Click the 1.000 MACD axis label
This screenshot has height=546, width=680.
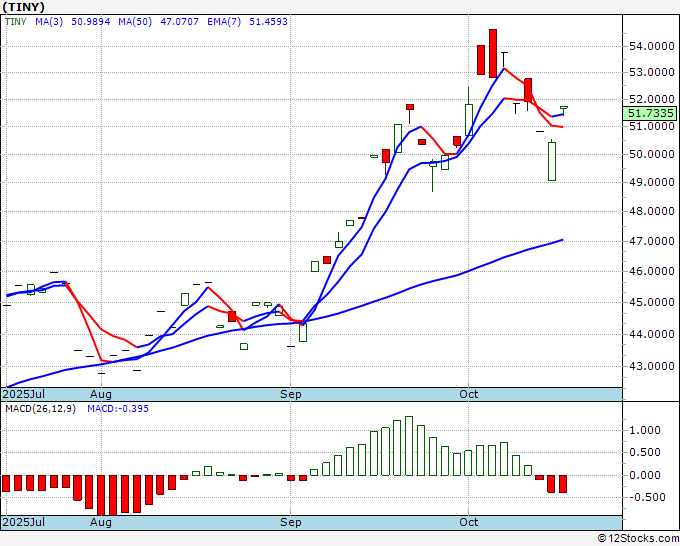pos(645,430)
